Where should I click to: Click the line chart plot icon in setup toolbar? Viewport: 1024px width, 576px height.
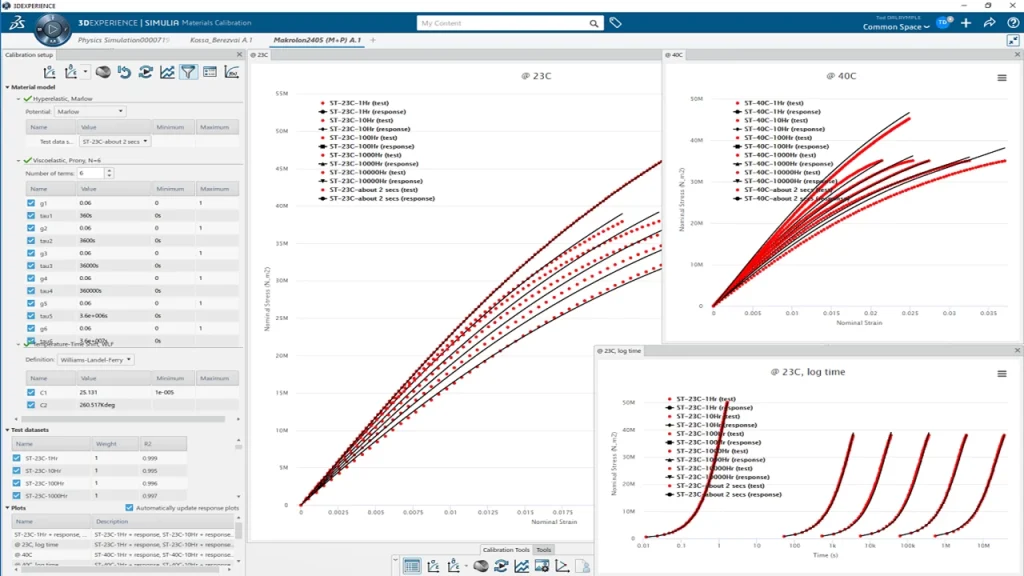[x=167, y=72]
